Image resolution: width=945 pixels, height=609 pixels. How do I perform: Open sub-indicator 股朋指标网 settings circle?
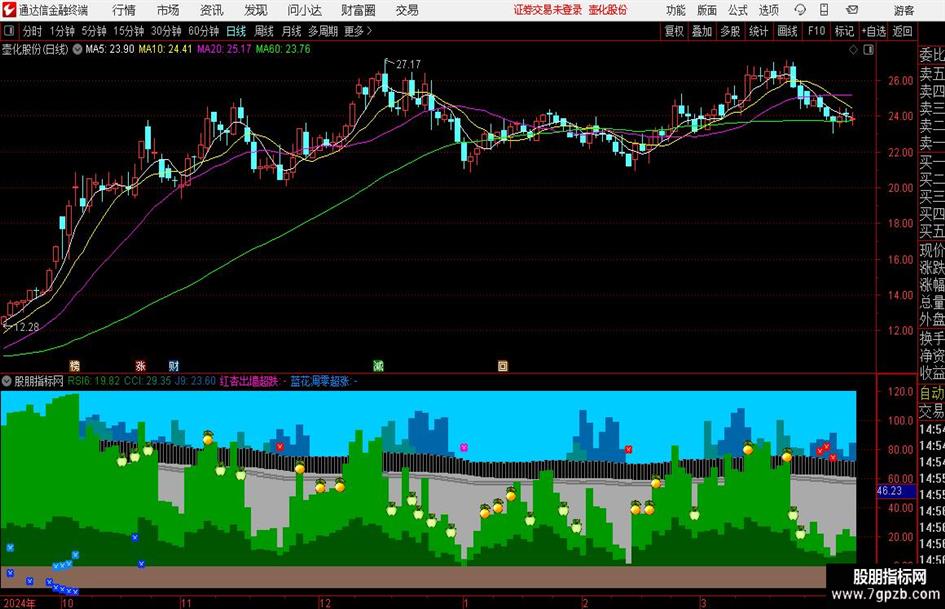pyautogui.click(x=7, y=381)
